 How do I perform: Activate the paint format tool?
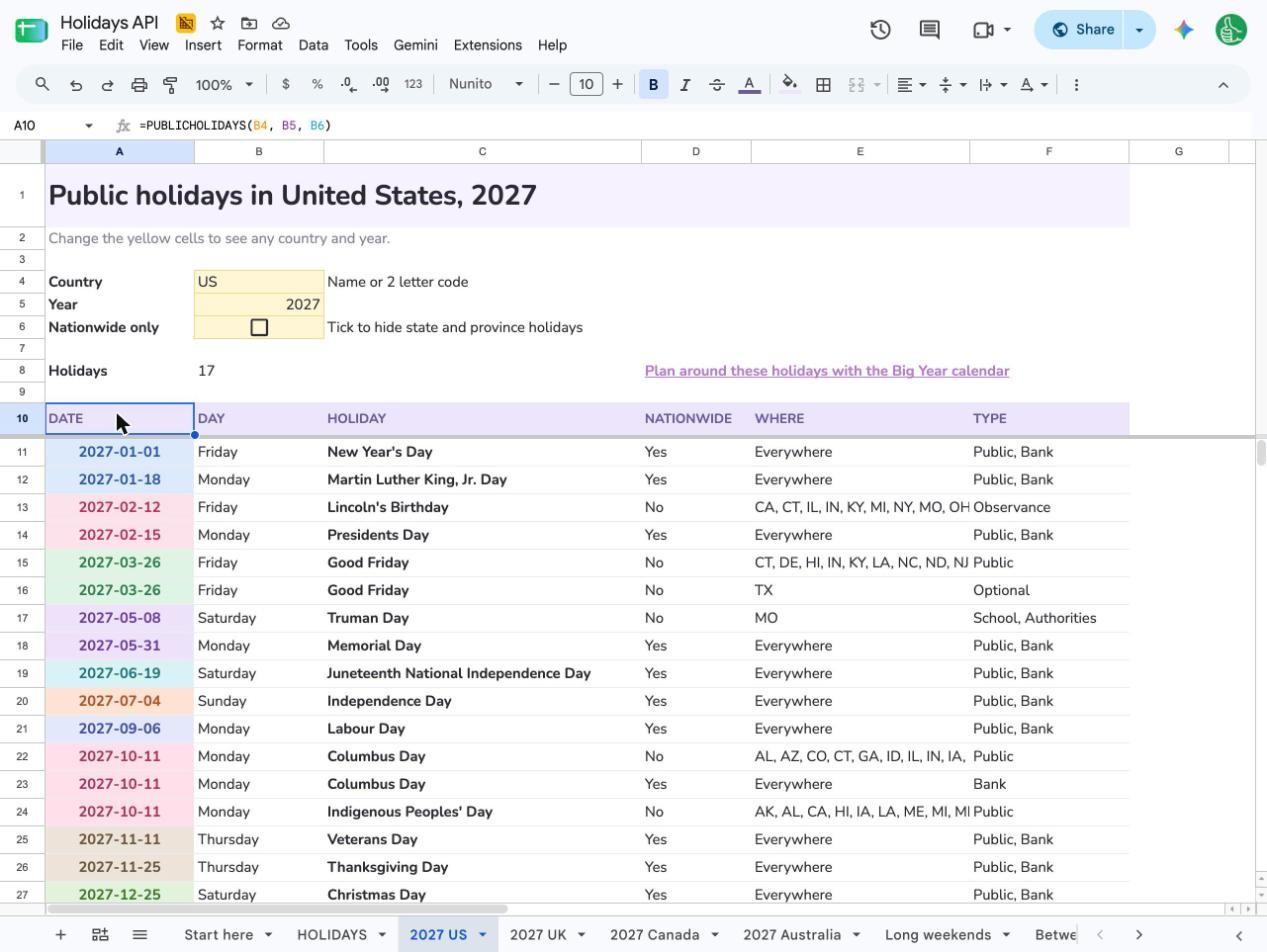click(170, 85)
